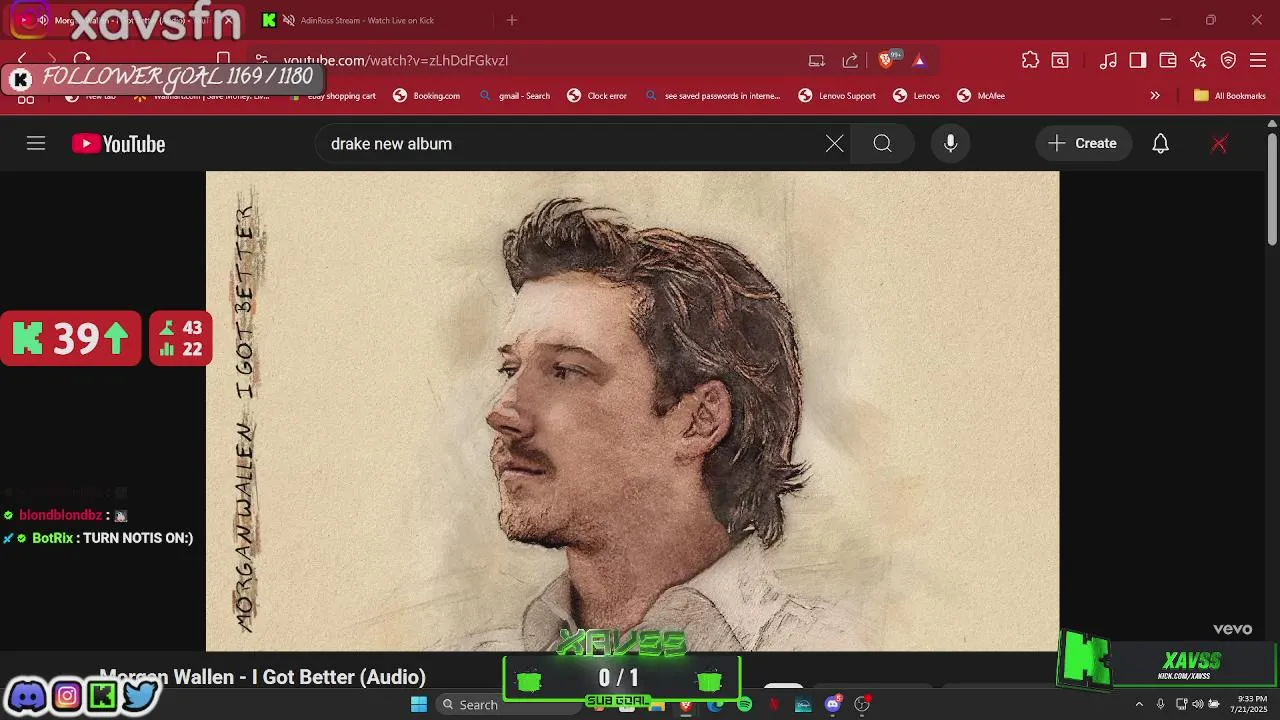Go to the YouTube home logo

tap(118, 144)
